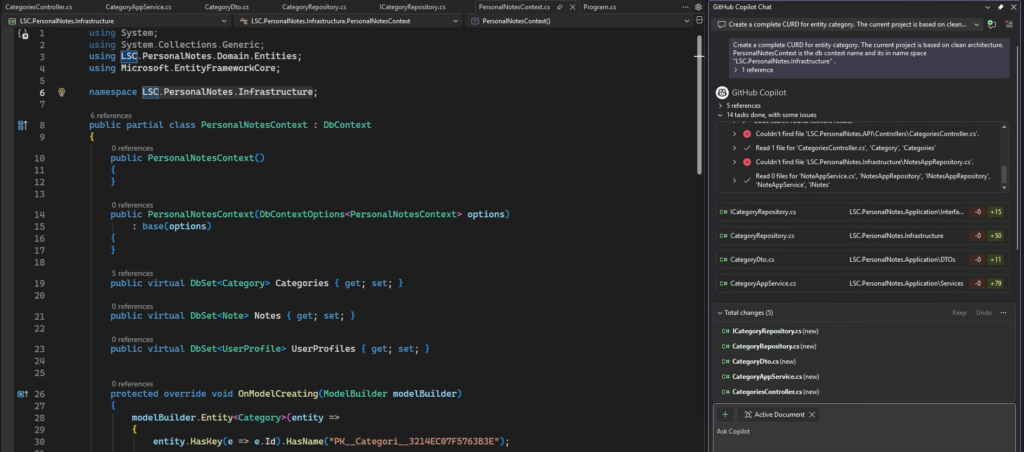Image resolution: width=1024 pixels, height=452 pixels.
Task: Click '6 references' CodeLens above PersonalNotesContext class
Action: [x=110, y=116]
